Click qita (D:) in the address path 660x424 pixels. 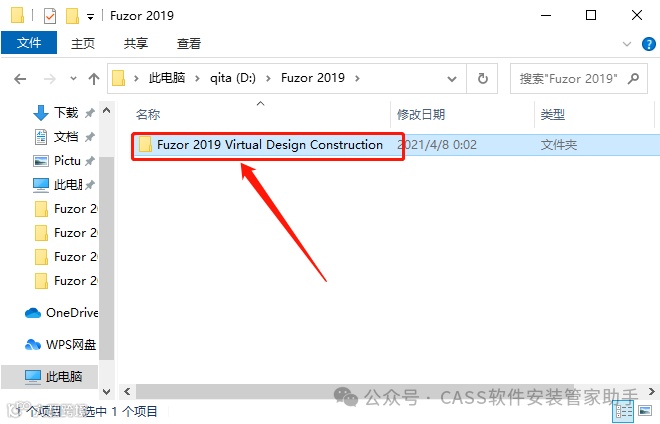pos(233,78)
